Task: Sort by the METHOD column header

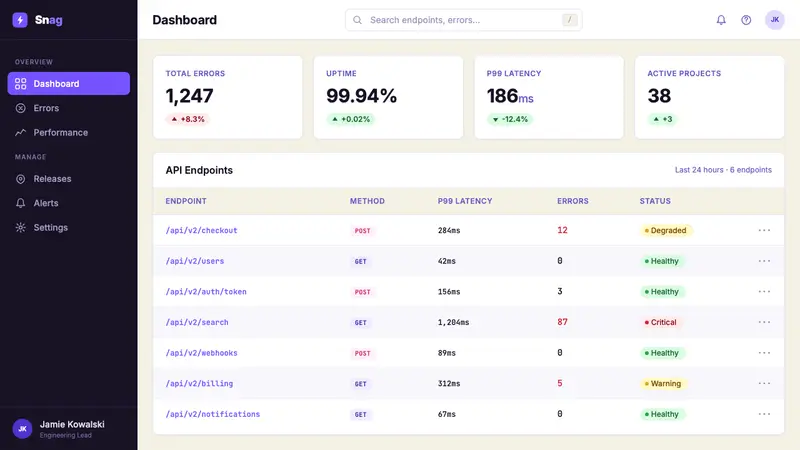Action: click(x=367, y=201)
